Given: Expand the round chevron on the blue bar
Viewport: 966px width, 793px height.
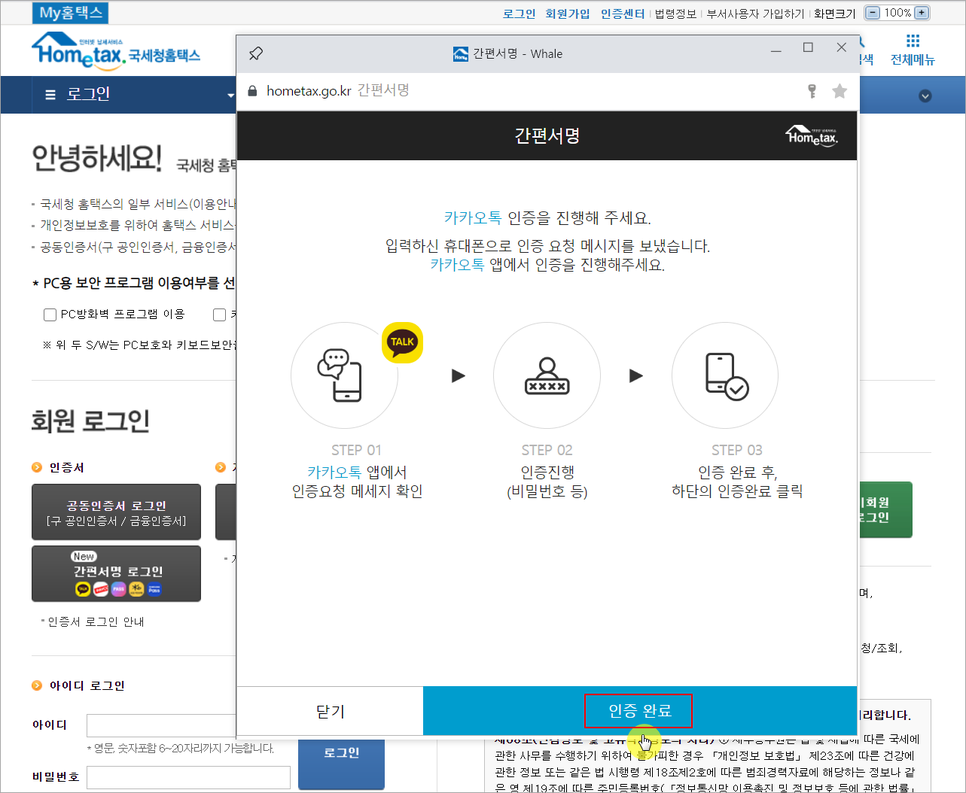Looking at the screenshot, I should pyautogui.click(x=925, y=96).
